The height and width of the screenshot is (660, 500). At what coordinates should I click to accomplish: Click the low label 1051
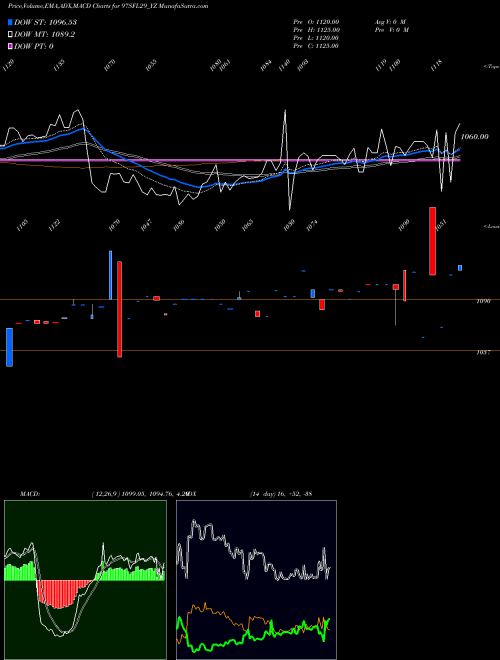point(441,225)
